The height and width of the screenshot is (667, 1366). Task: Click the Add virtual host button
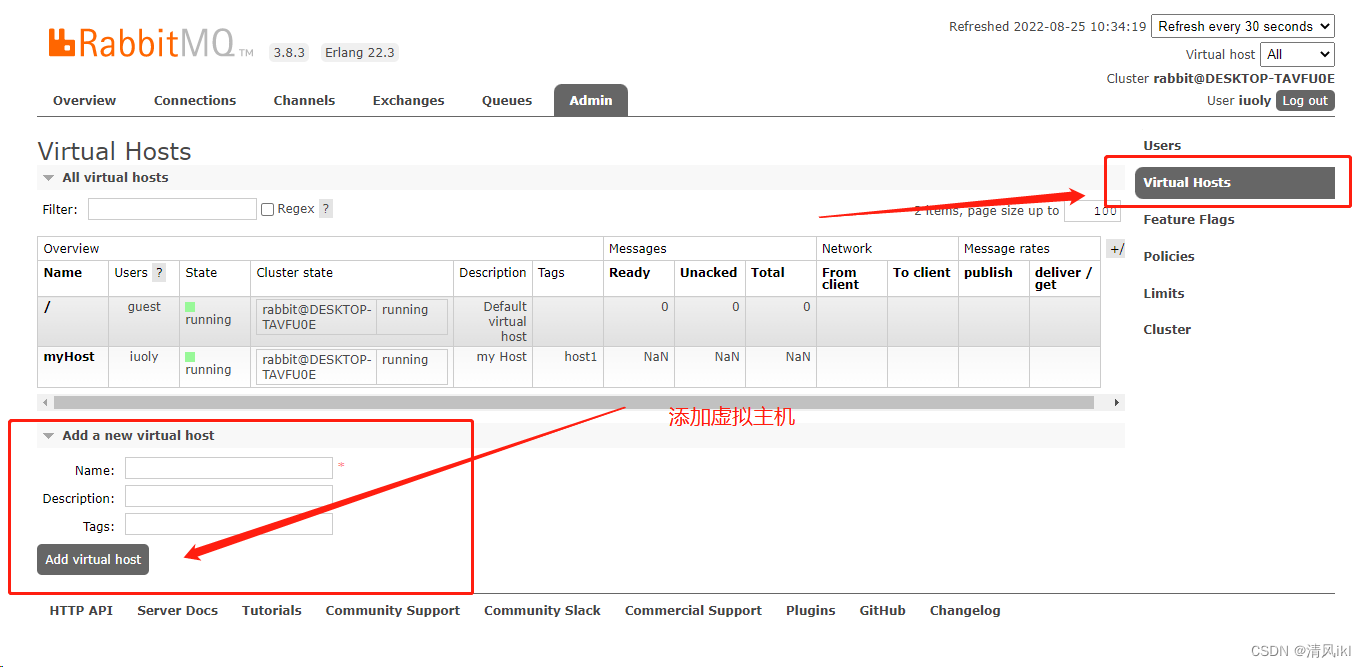click(93, 559)
